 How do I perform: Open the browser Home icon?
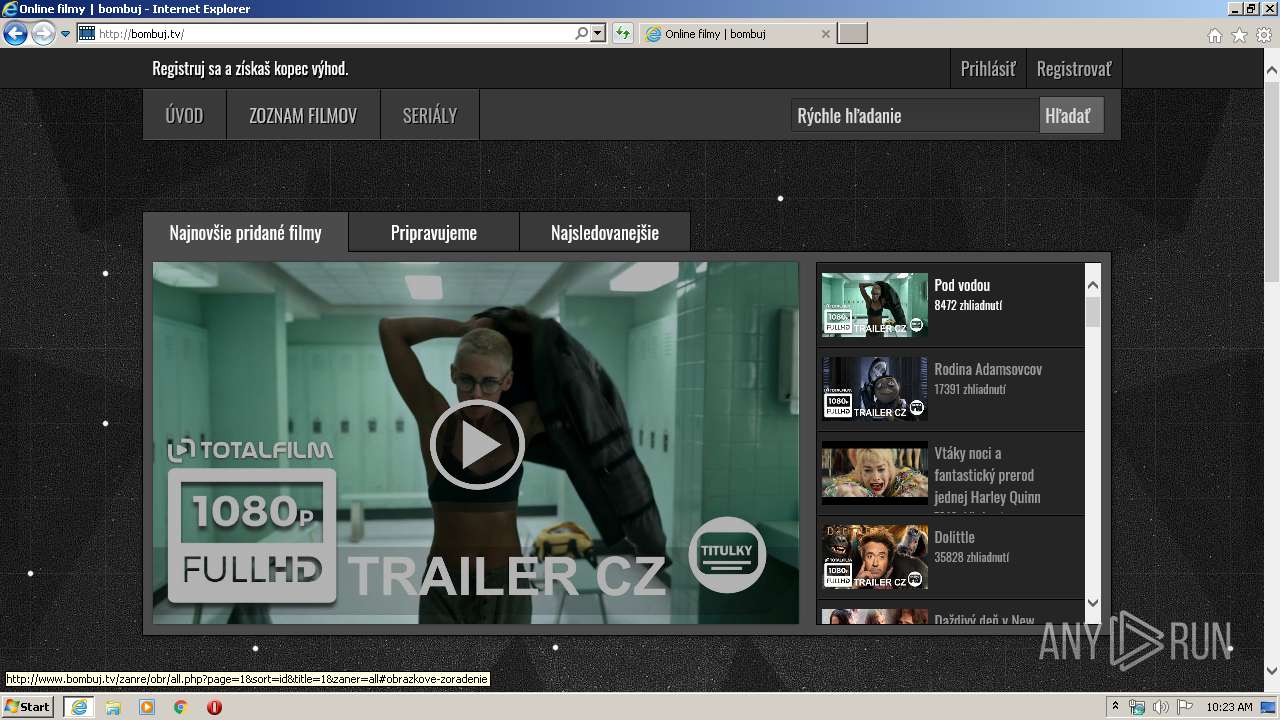pos(1214,35)
